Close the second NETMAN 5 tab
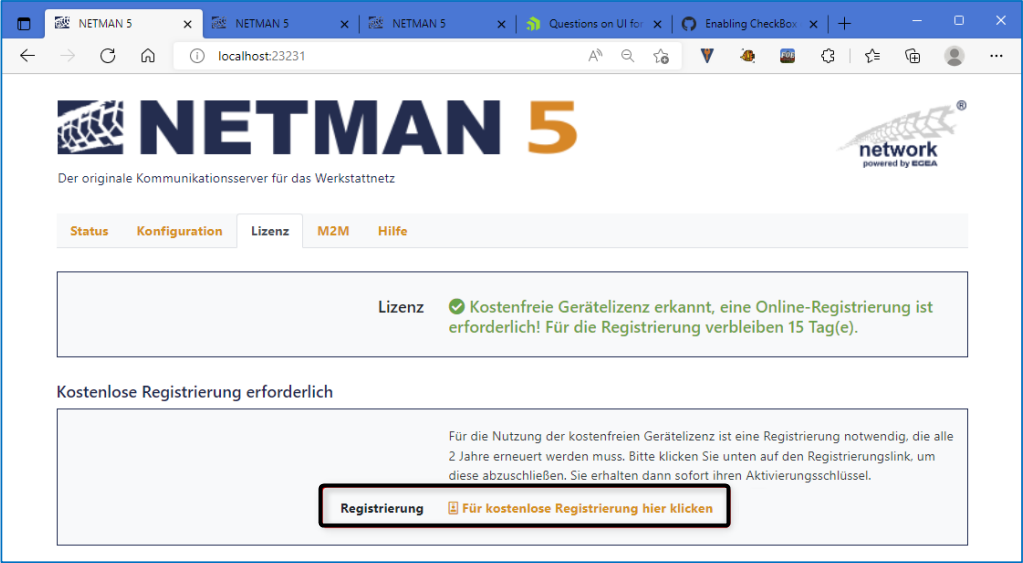Viewport: 1023px width, 563px height. [x=344, y=24]
